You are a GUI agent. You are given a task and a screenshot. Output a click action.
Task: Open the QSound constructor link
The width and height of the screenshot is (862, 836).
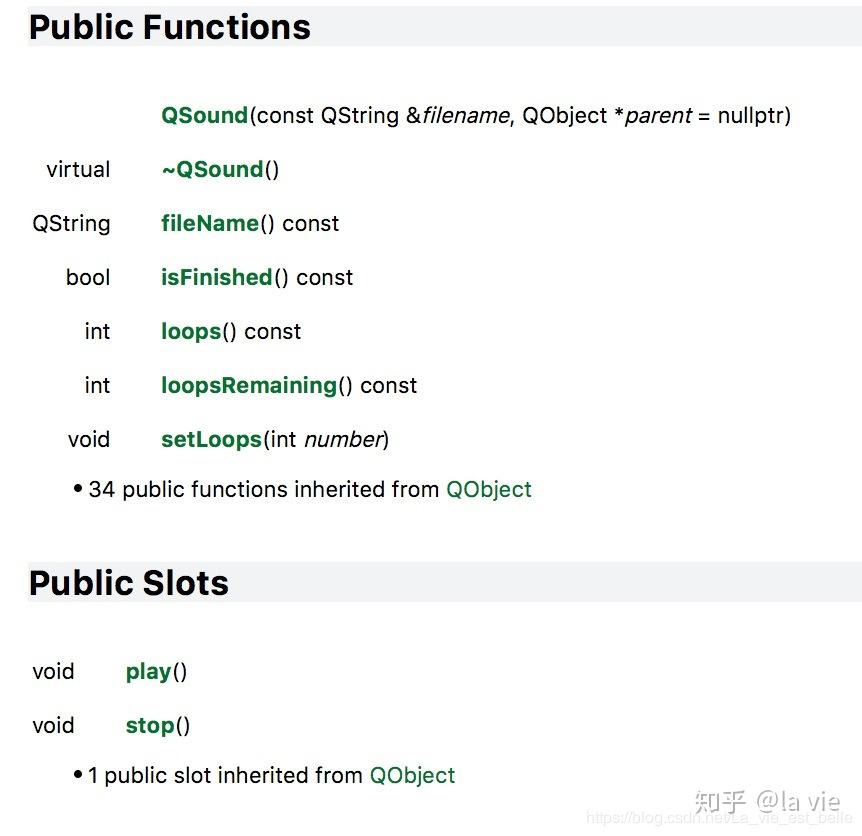(204, 116)
